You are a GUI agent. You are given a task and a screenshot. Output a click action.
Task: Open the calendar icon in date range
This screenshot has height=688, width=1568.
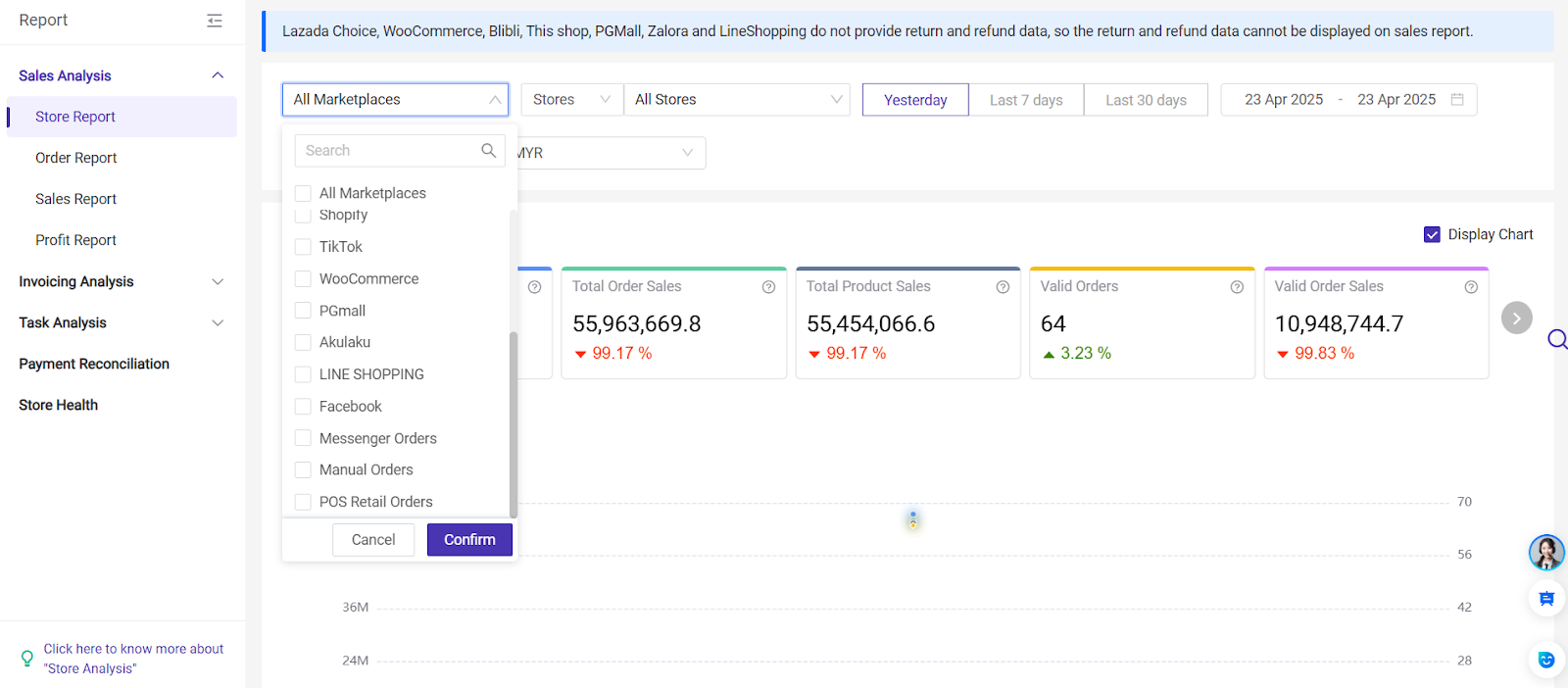tap(1457, 99)
